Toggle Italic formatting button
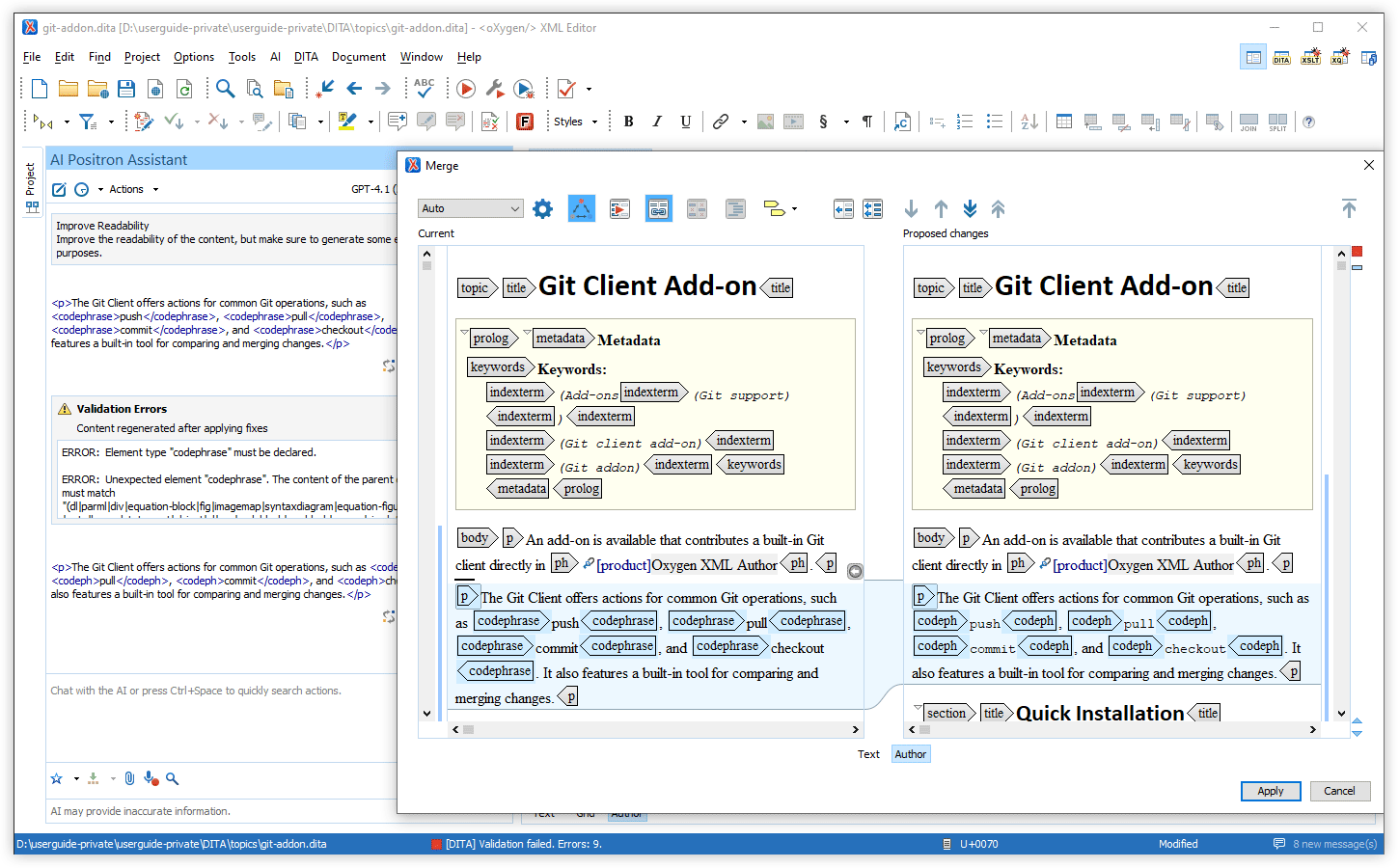The width and height of the screenshot is (1399, 868). tap(657, 122)
